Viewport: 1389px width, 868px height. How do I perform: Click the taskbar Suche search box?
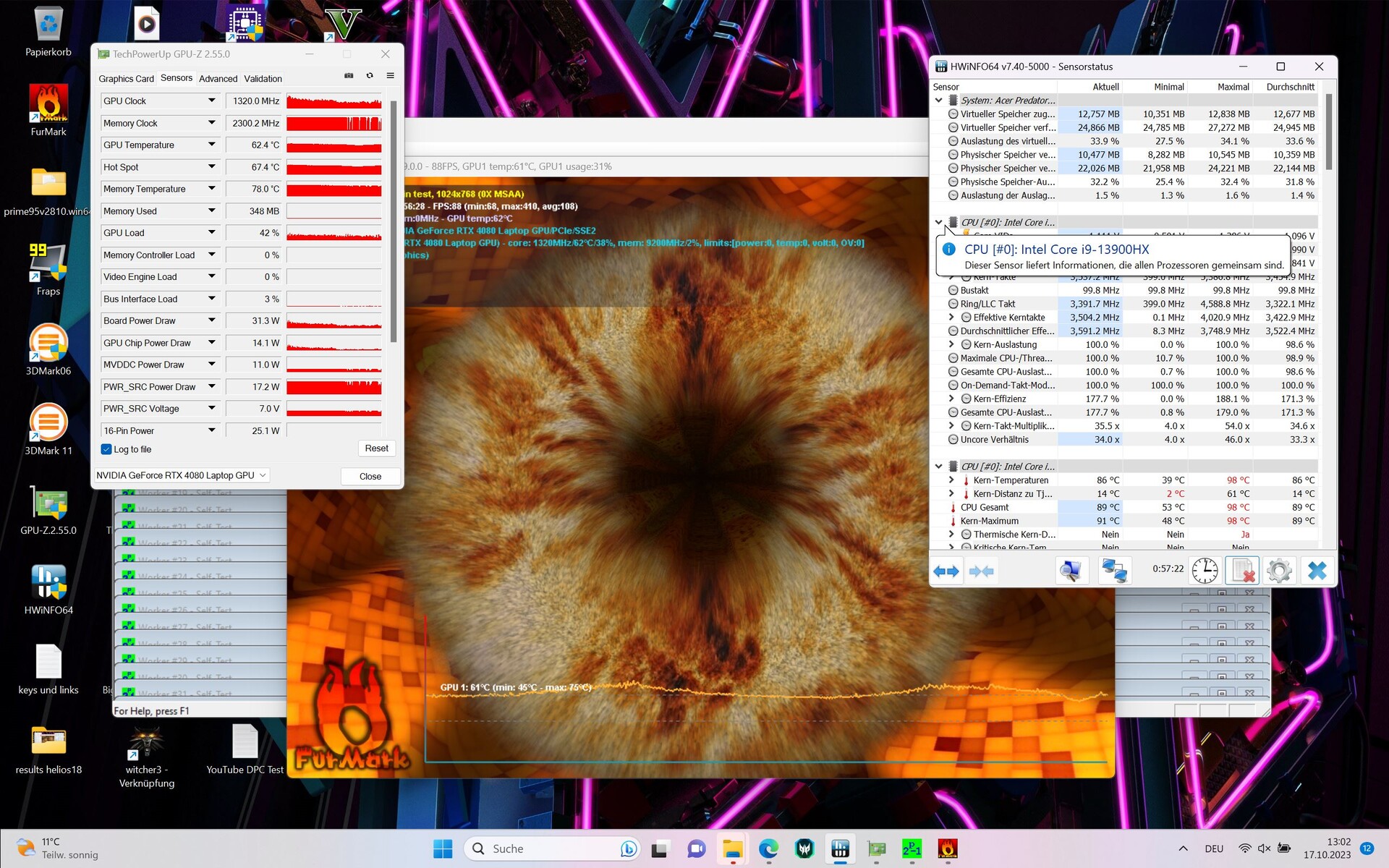pyautogui.click(x=552, y=848)
